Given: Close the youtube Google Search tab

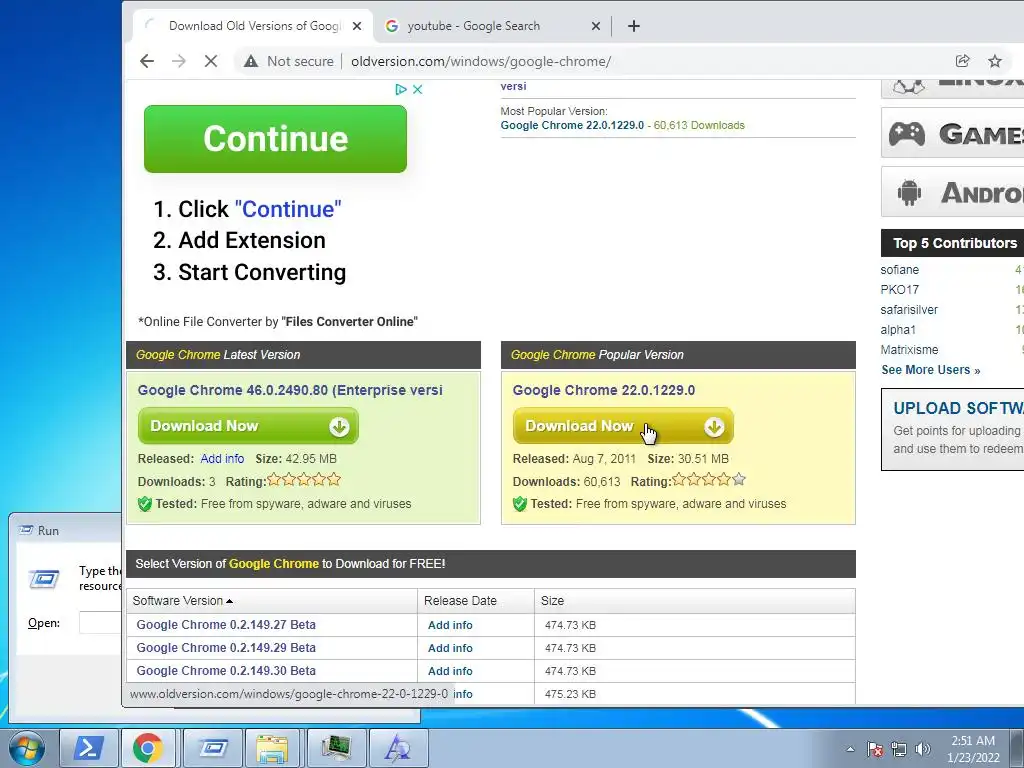Looking at the screenshot, I should (x=596, y=26).
